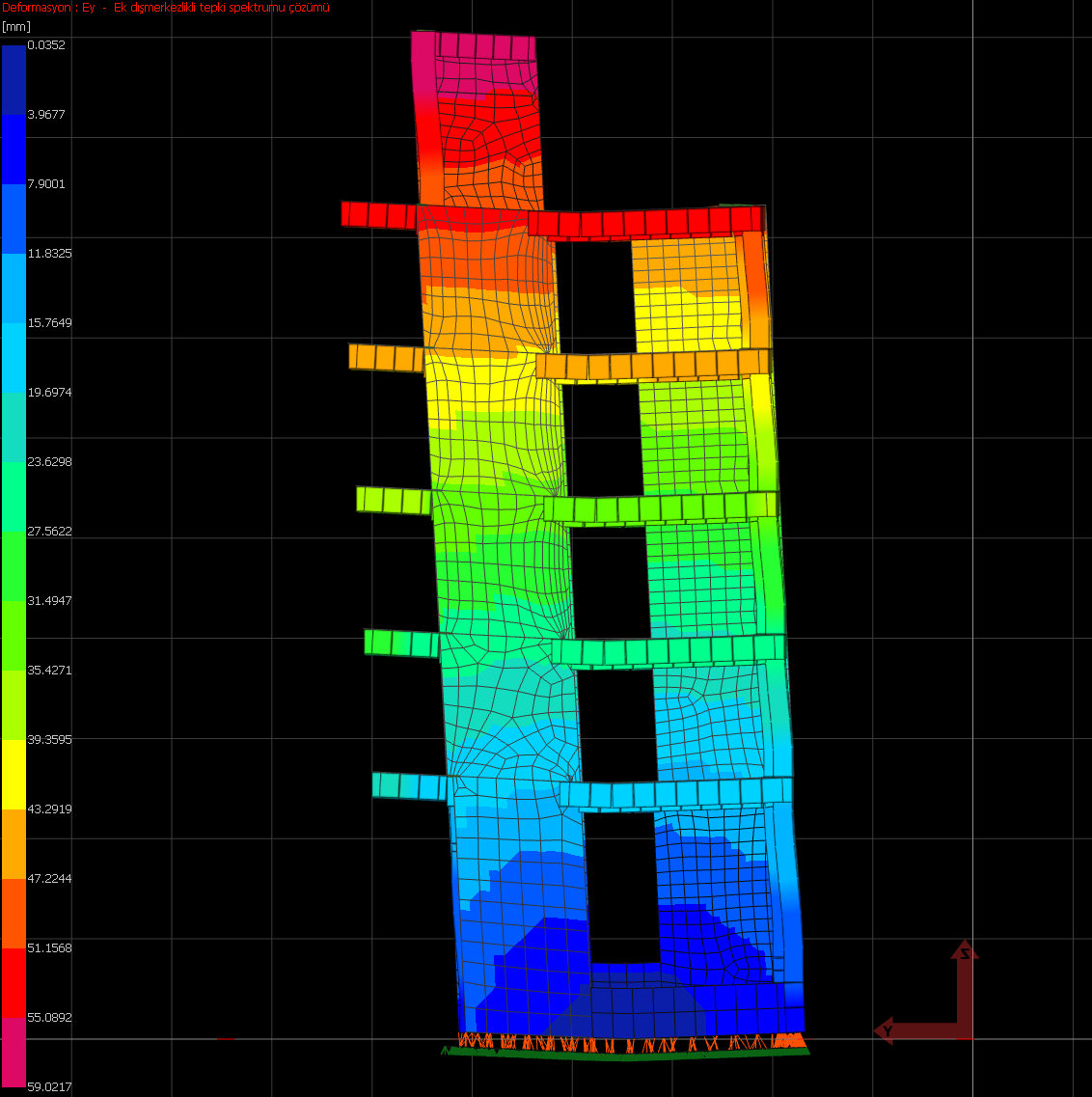
Task: Select the lowest cyan cantilever beam on left
Action: (409, 785)
